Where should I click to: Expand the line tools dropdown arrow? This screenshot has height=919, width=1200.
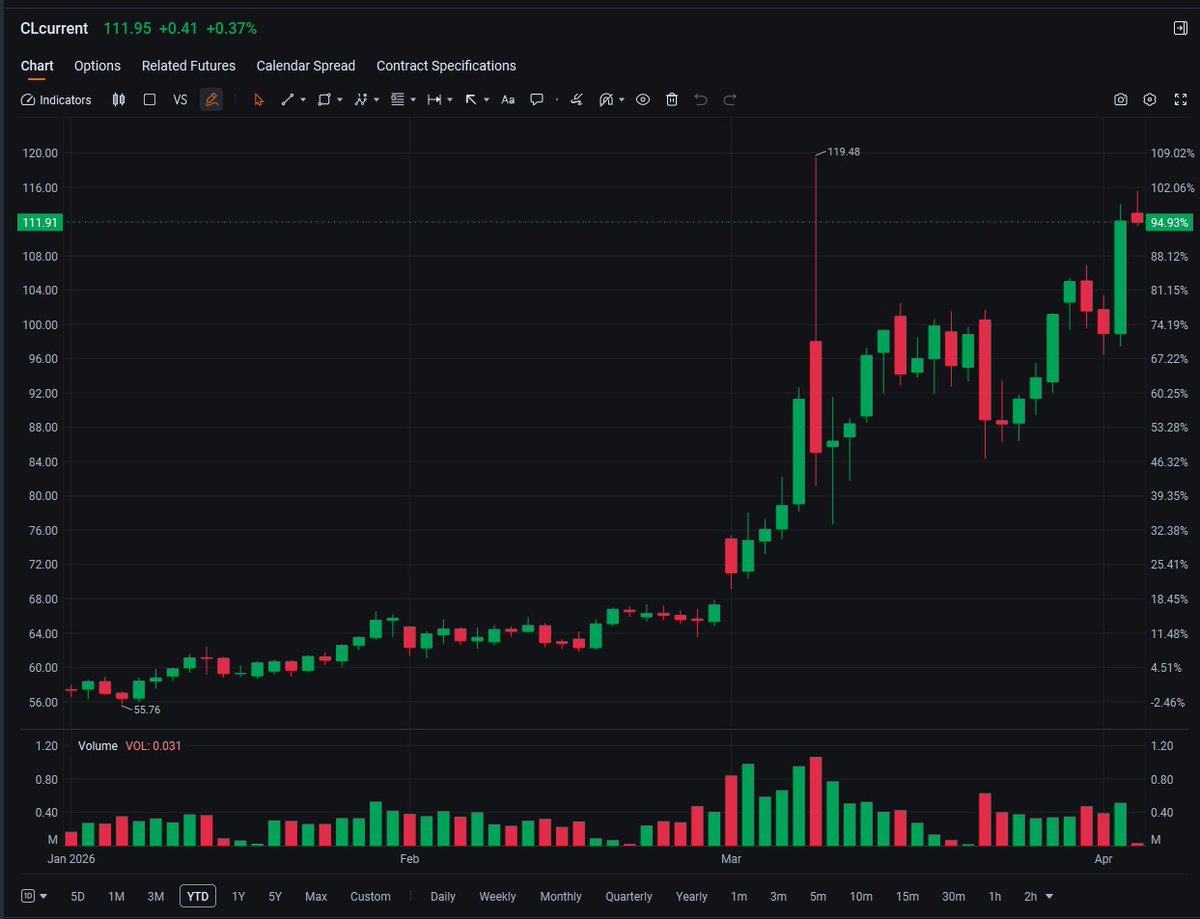(x=303, y=100)
